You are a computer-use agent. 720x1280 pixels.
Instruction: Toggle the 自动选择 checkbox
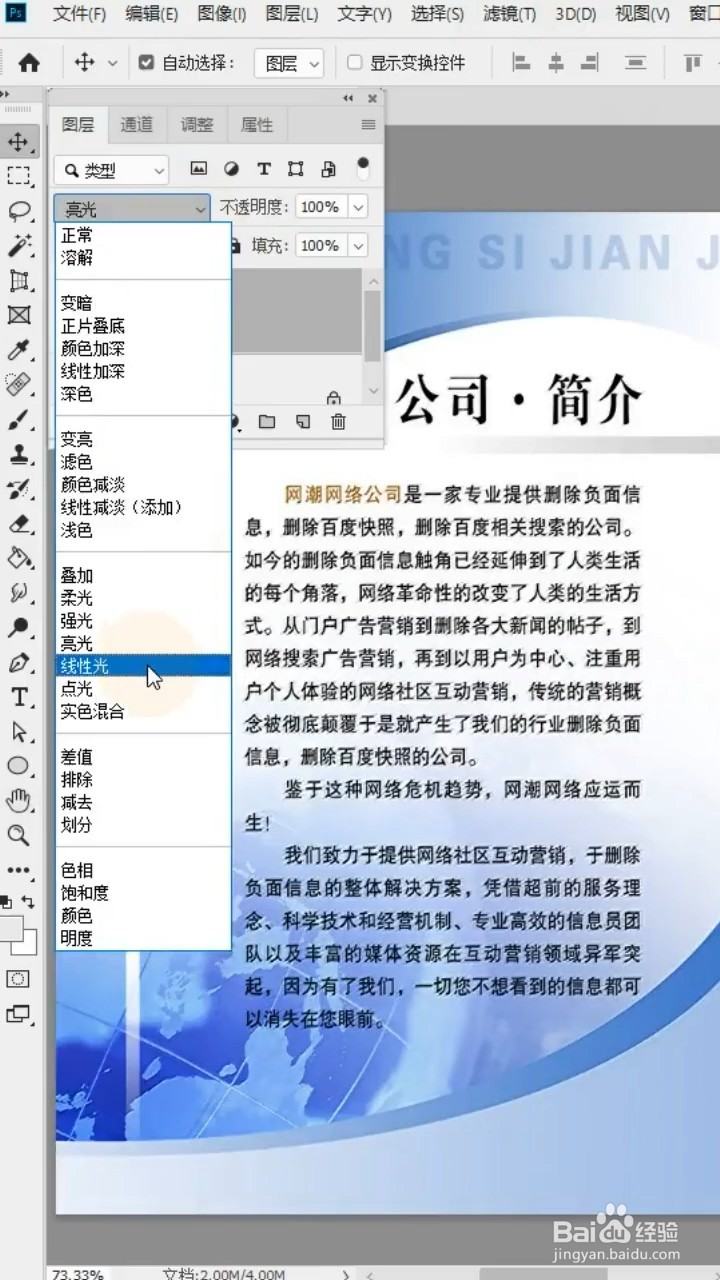coord(147,62)
